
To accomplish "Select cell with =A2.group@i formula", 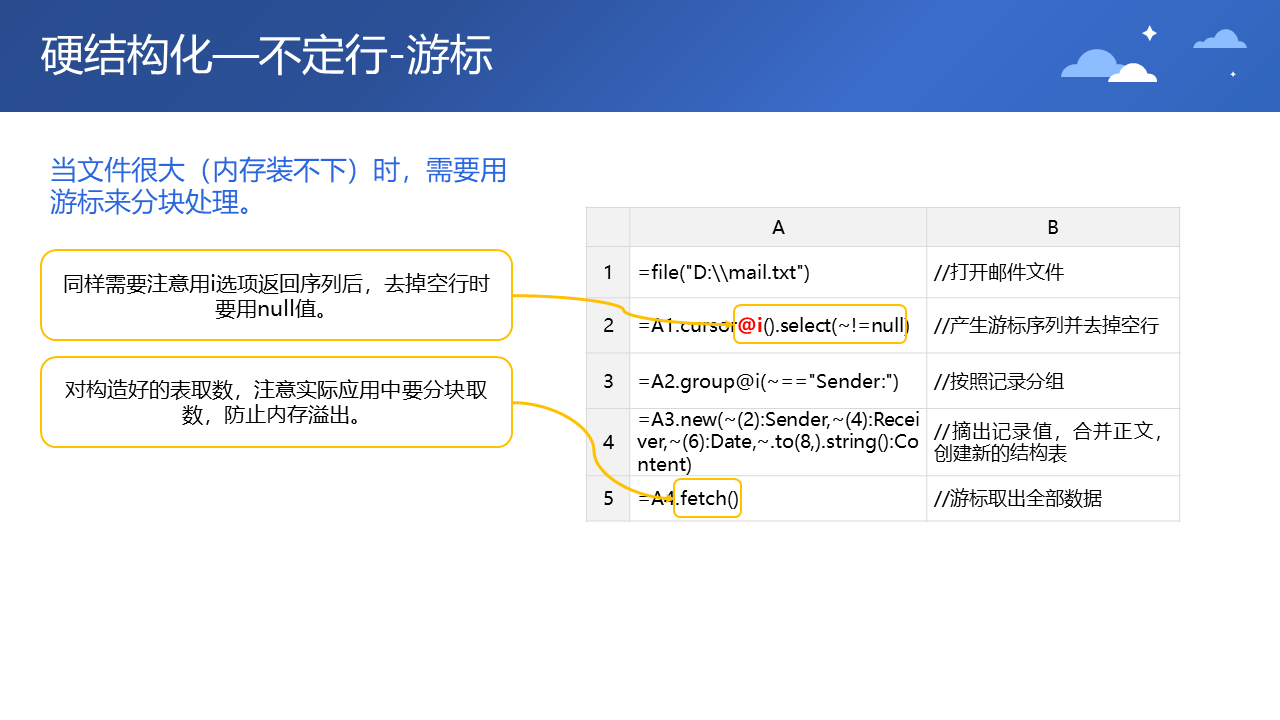I will (x=778, y=381).
